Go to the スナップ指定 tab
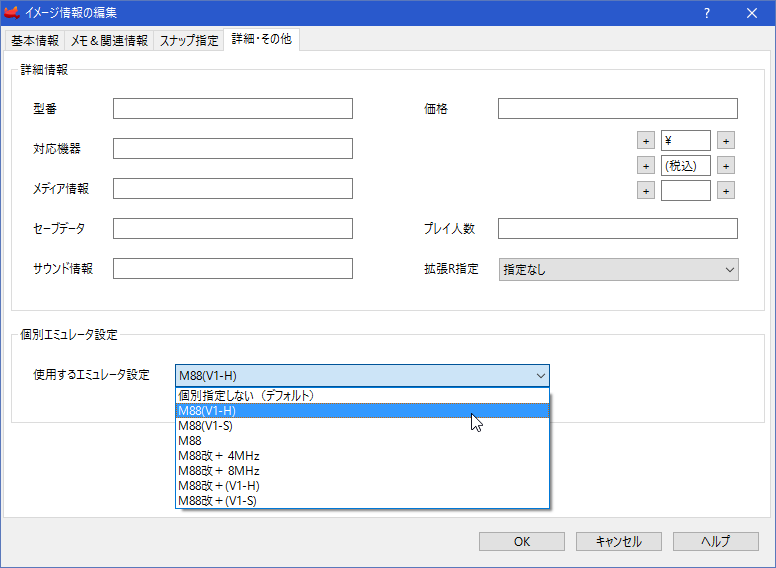 point(189,41)
